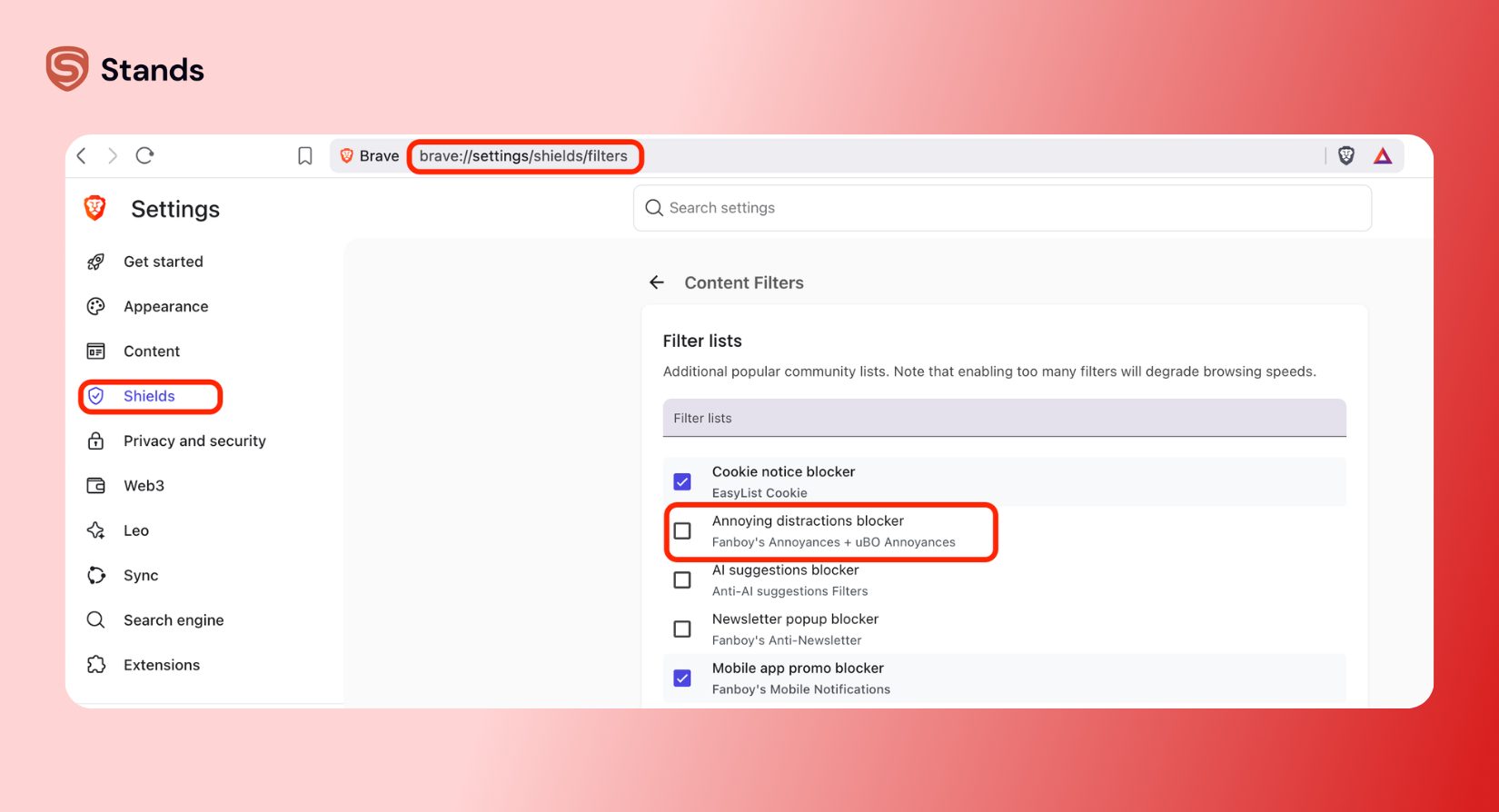
Task: Open Privacy and security settings
Action: tap(194, 441)
